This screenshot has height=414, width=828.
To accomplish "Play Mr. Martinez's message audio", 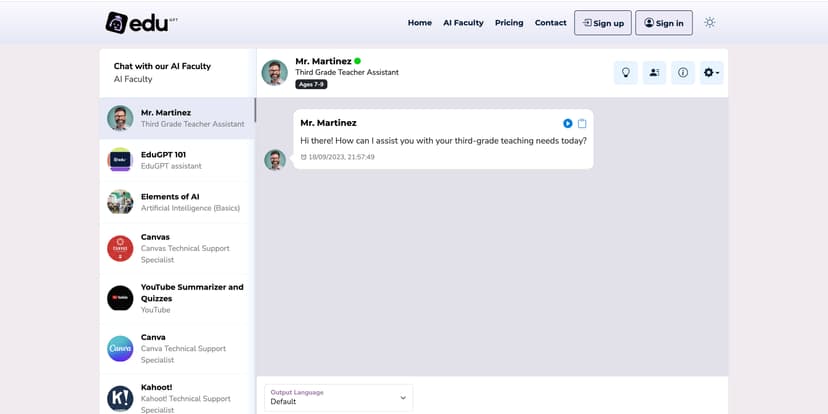I will tap(568, 124).
